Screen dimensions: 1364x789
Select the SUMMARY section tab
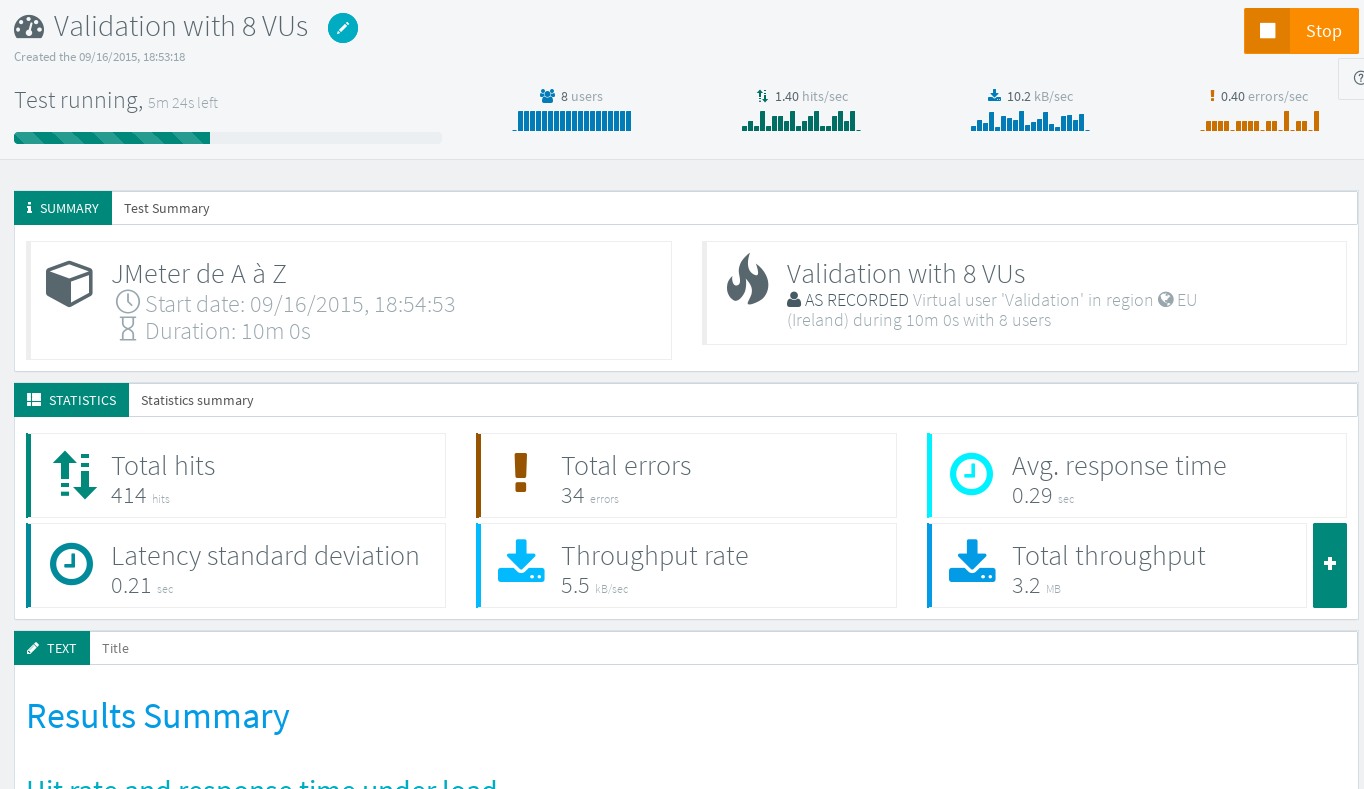(63, 208)
